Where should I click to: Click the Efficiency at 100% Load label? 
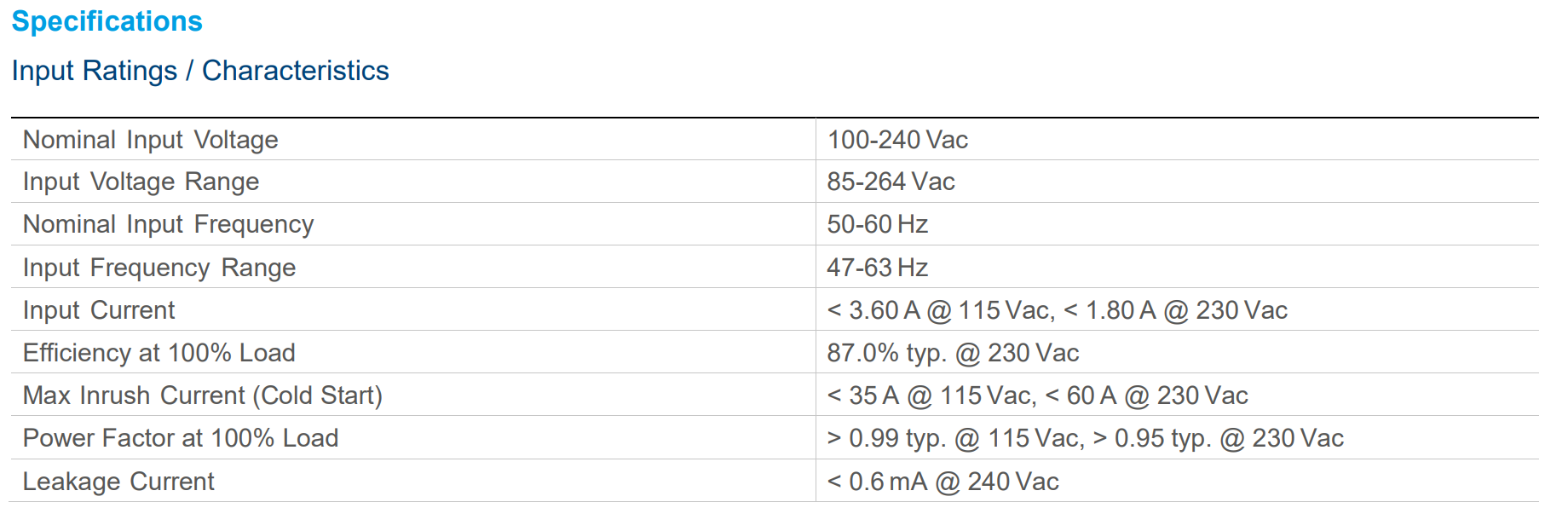159,353
